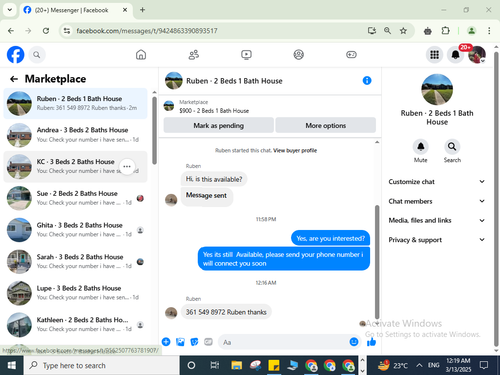Send a thumbs-up like
500x375 pixels.
point(371,342)
